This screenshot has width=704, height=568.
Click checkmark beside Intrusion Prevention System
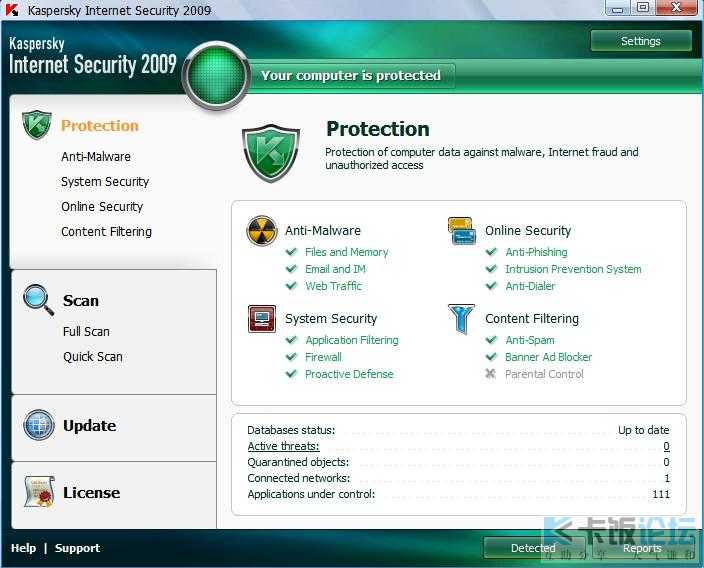pos(491,269)
